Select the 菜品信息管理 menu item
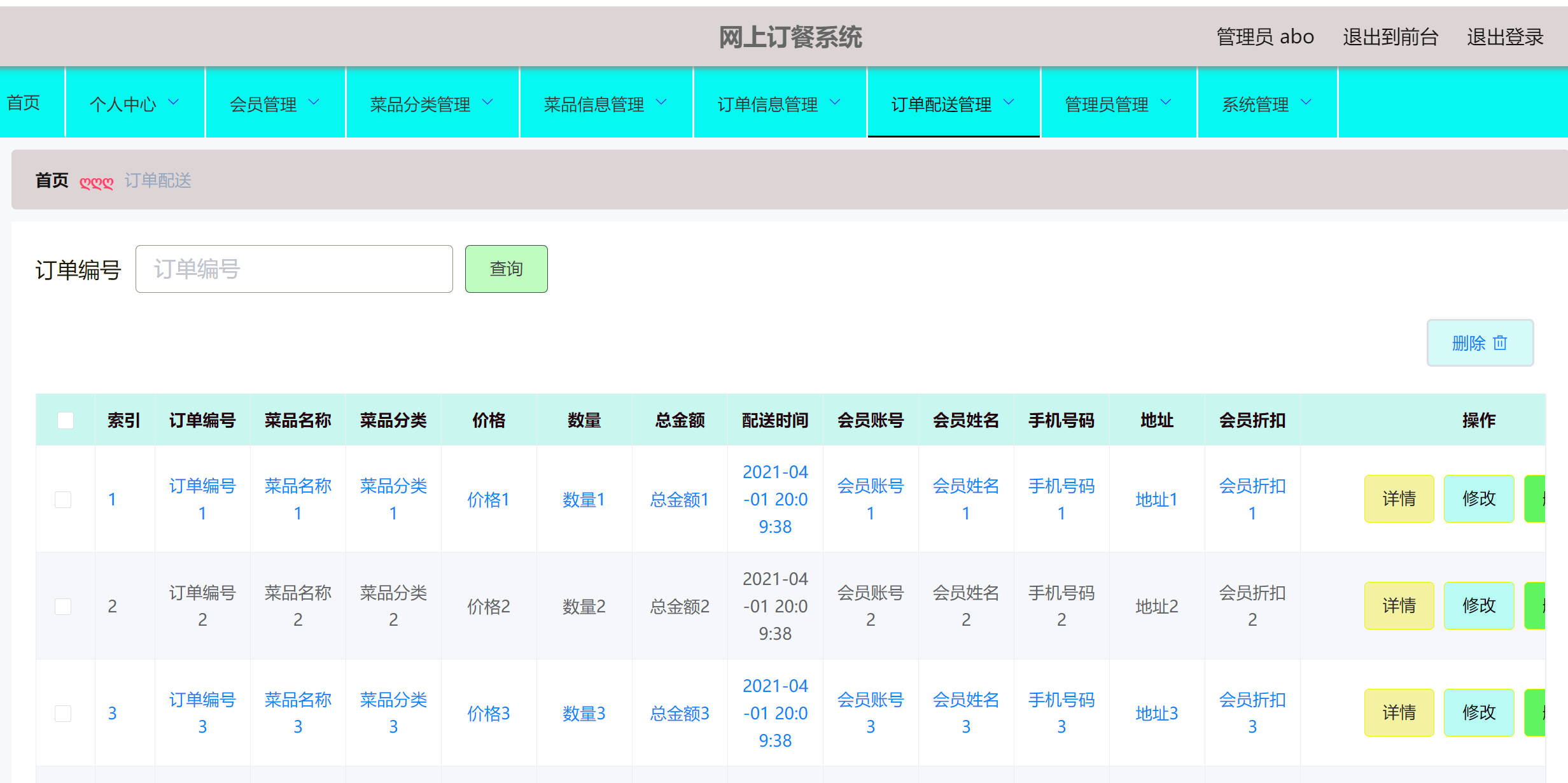Screen dimensions: 1568x783 pyautogui.click(x=605, y=102)
